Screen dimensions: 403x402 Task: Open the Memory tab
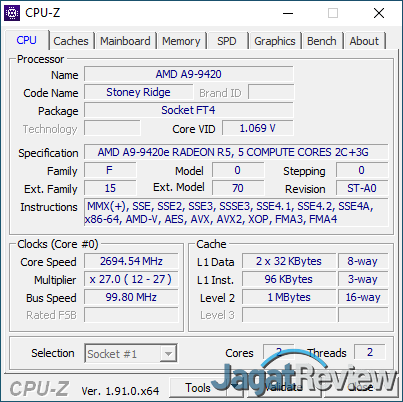click(181, 41)
